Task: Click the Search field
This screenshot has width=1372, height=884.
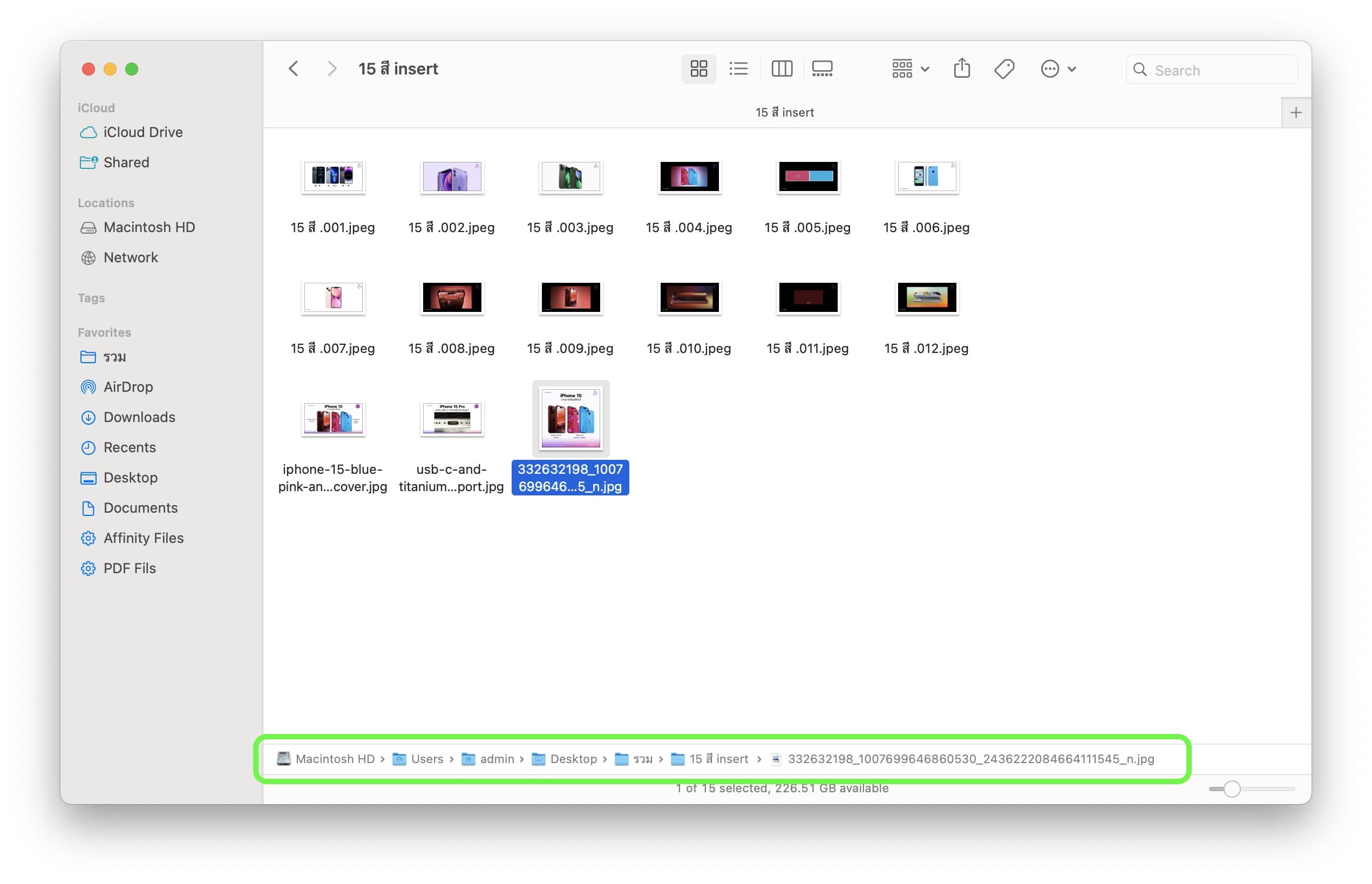Action: [x=1211, y=70]
